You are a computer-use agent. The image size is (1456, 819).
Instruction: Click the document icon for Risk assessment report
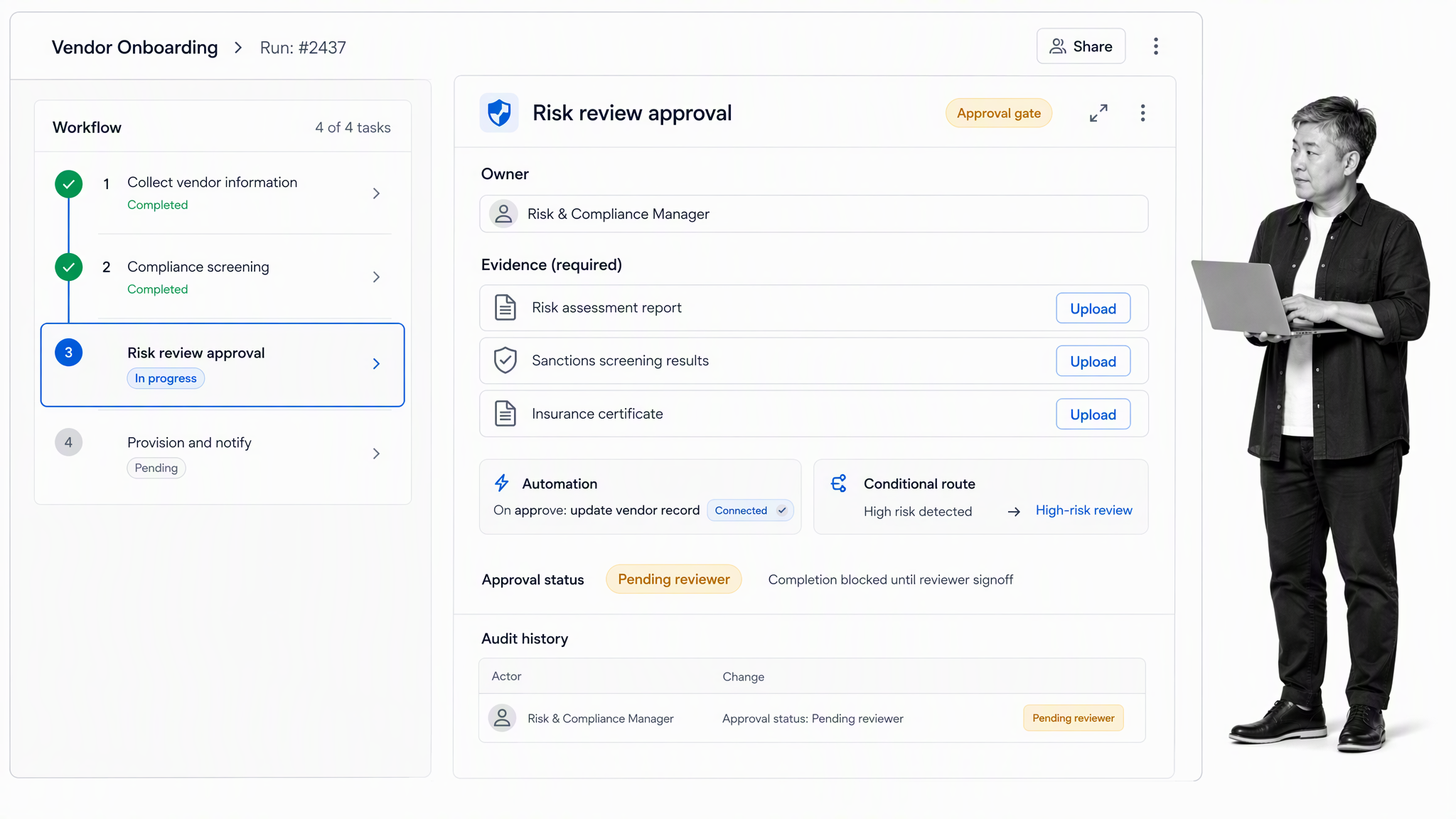[505, 308]
